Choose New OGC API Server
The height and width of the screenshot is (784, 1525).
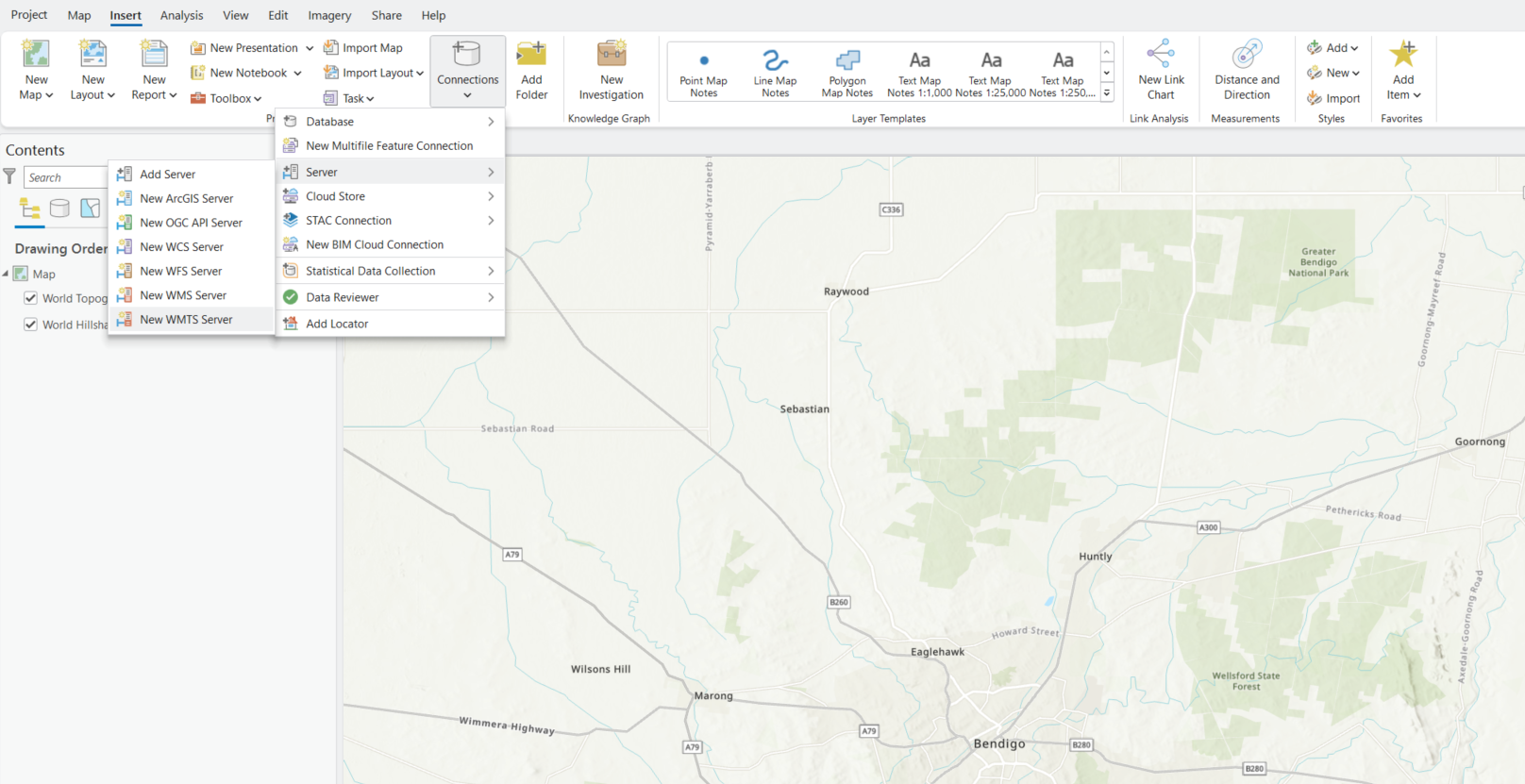[192, 223]
